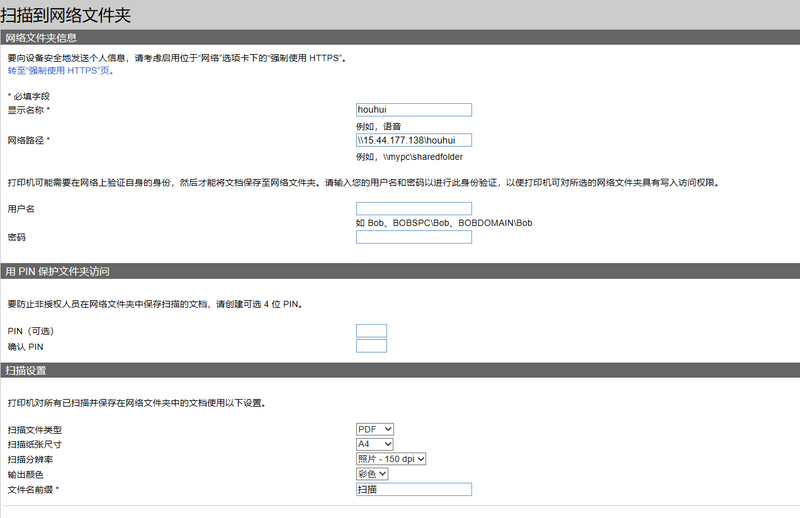The width and height of the screenshot is (800, 518).
Task: Click the 网络文件夹信息 section header
Action: (42, 38)
